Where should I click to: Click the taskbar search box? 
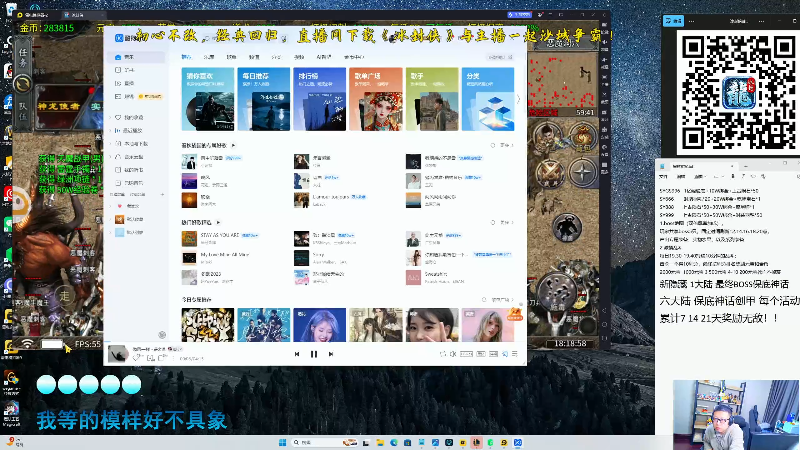323,442
